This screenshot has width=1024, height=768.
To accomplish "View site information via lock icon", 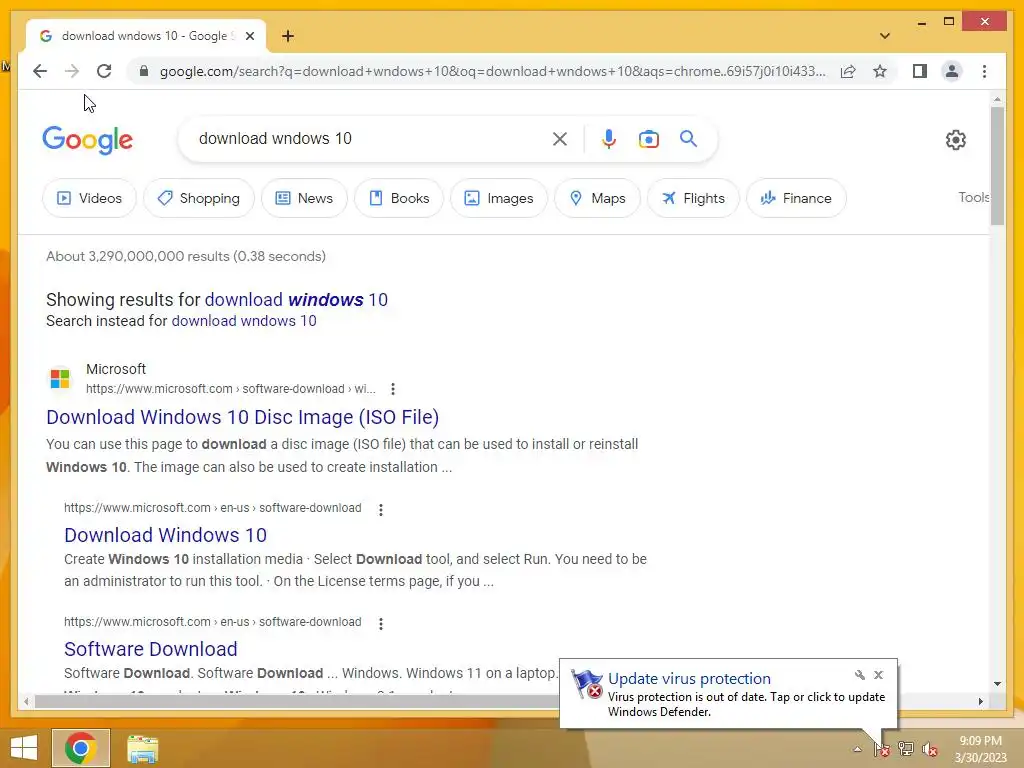I will click(144, 71).
